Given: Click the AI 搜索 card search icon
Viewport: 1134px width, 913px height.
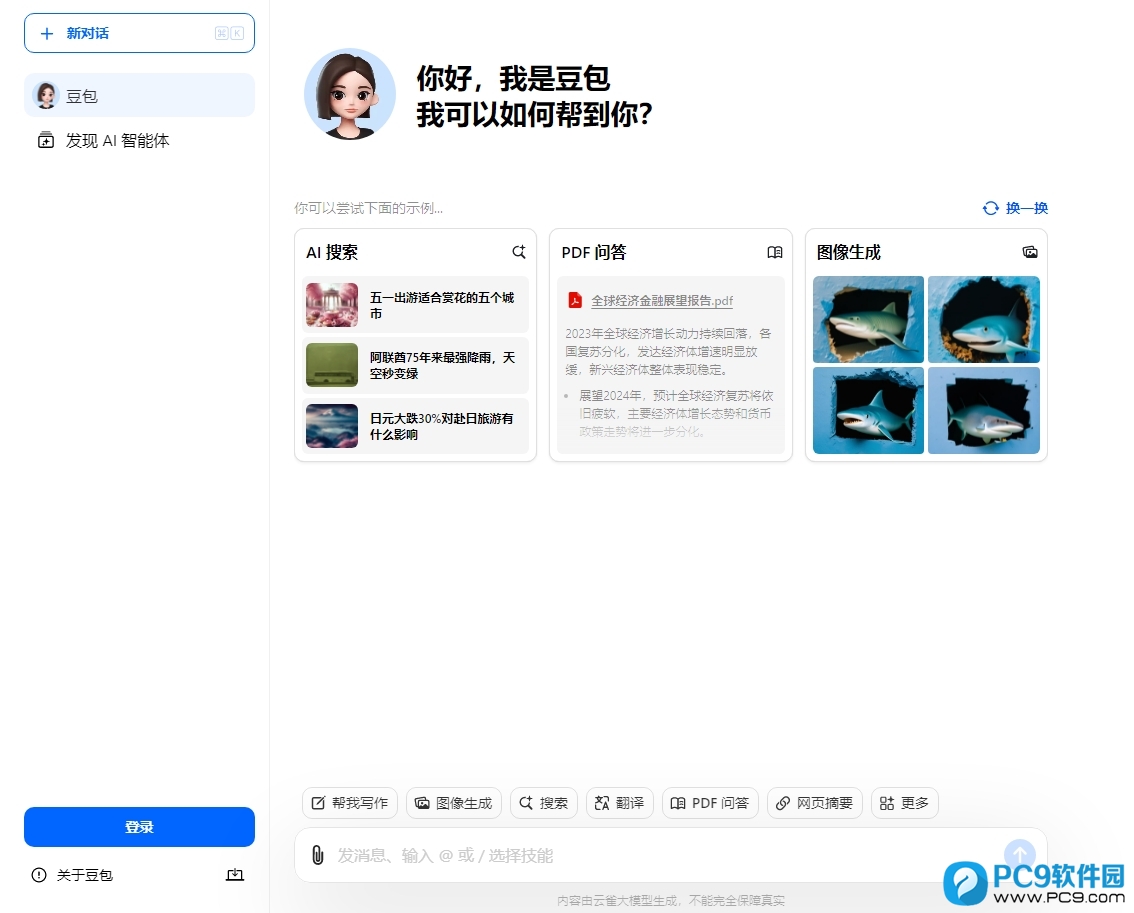Looking at the screenshot, I should point(519,252).
